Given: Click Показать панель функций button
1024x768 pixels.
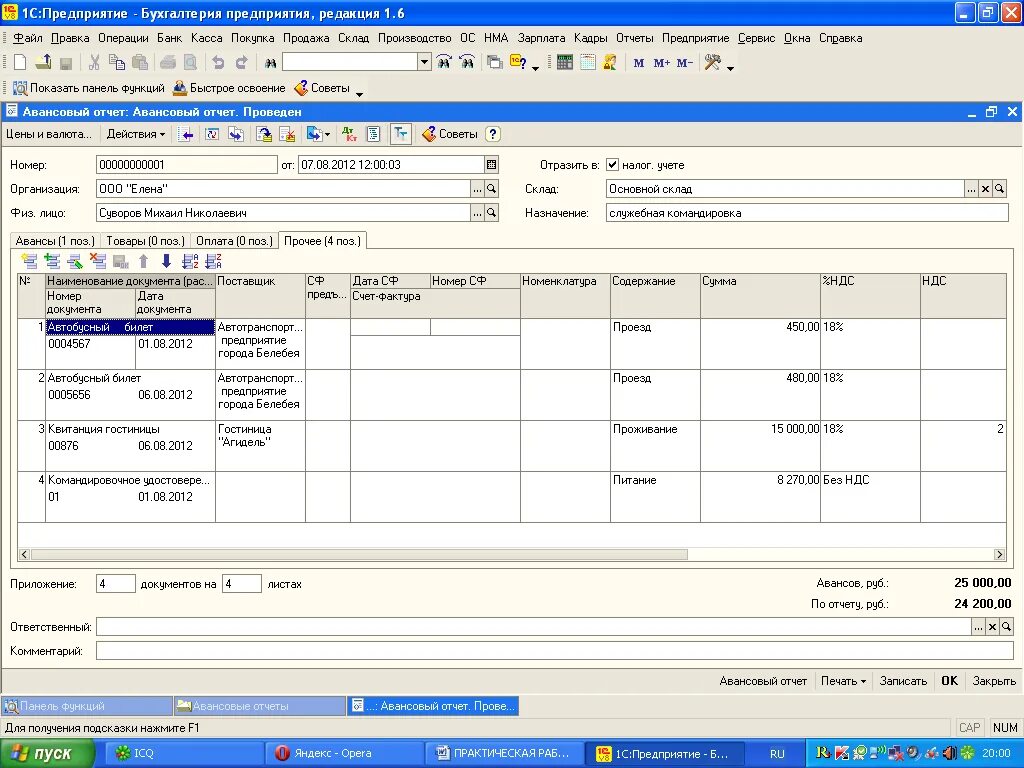Looking at the screenshot, I should click(x=89, y=88).
